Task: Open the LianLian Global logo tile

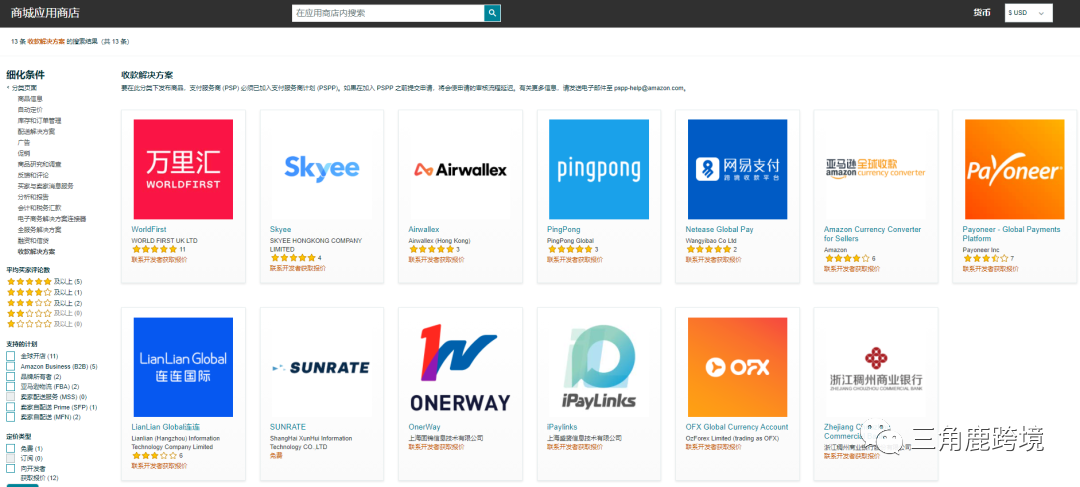Action: (183, 367)
